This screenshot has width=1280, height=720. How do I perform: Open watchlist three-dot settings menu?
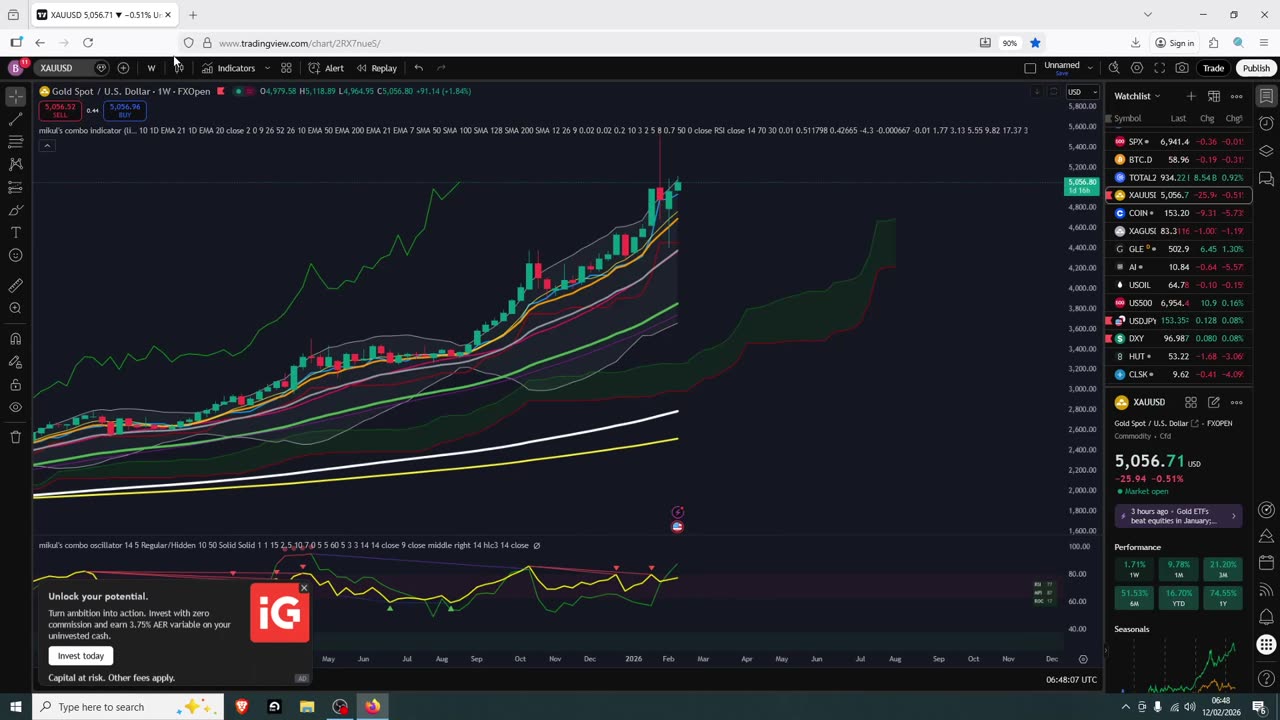coord(1236,96)
